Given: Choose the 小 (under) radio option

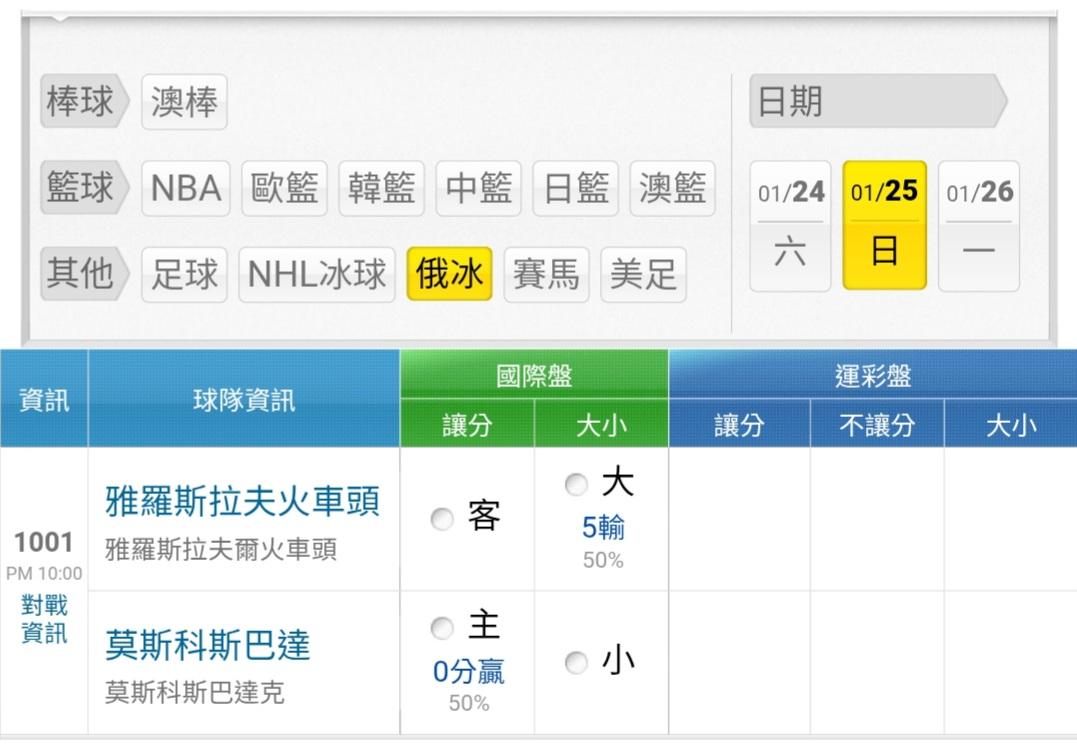Looking at the screenshot, I should [577, 662].
